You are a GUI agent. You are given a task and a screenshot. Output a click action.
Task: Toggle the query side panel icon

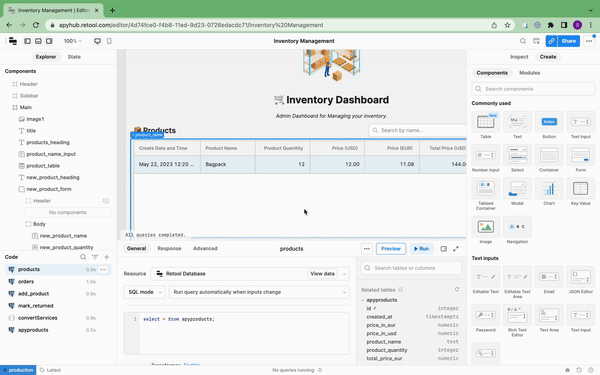pyautogui.click(x=443, y=249)
